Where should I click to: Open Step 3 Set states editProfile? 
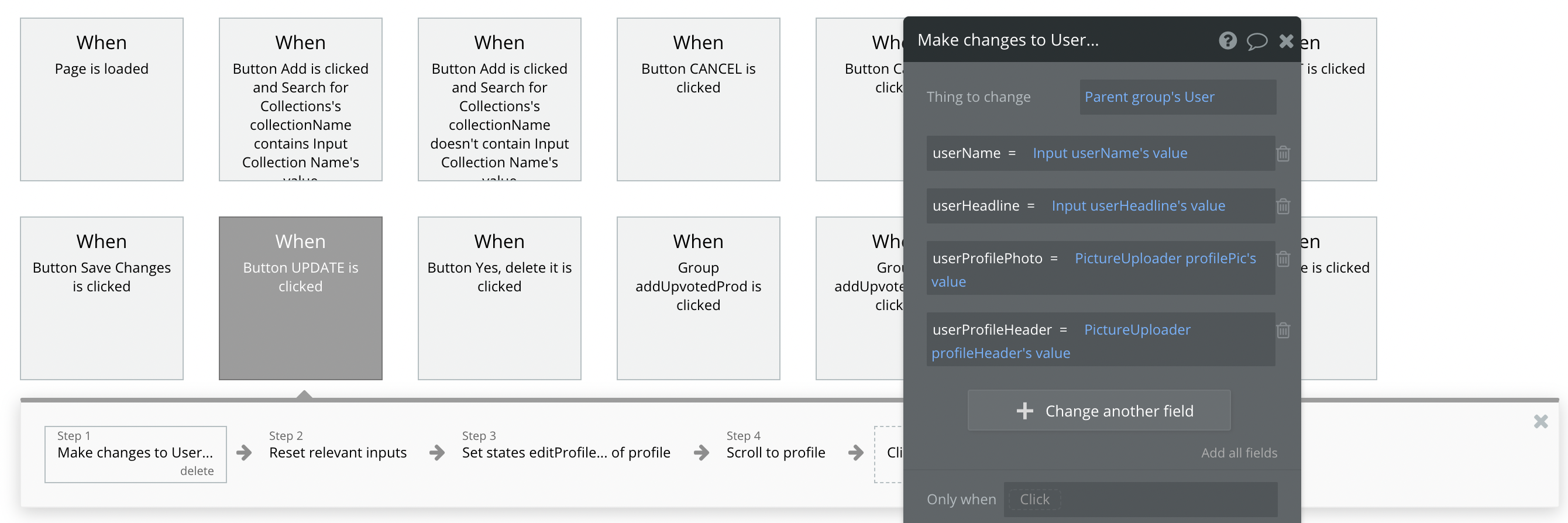tap(566, 452)
